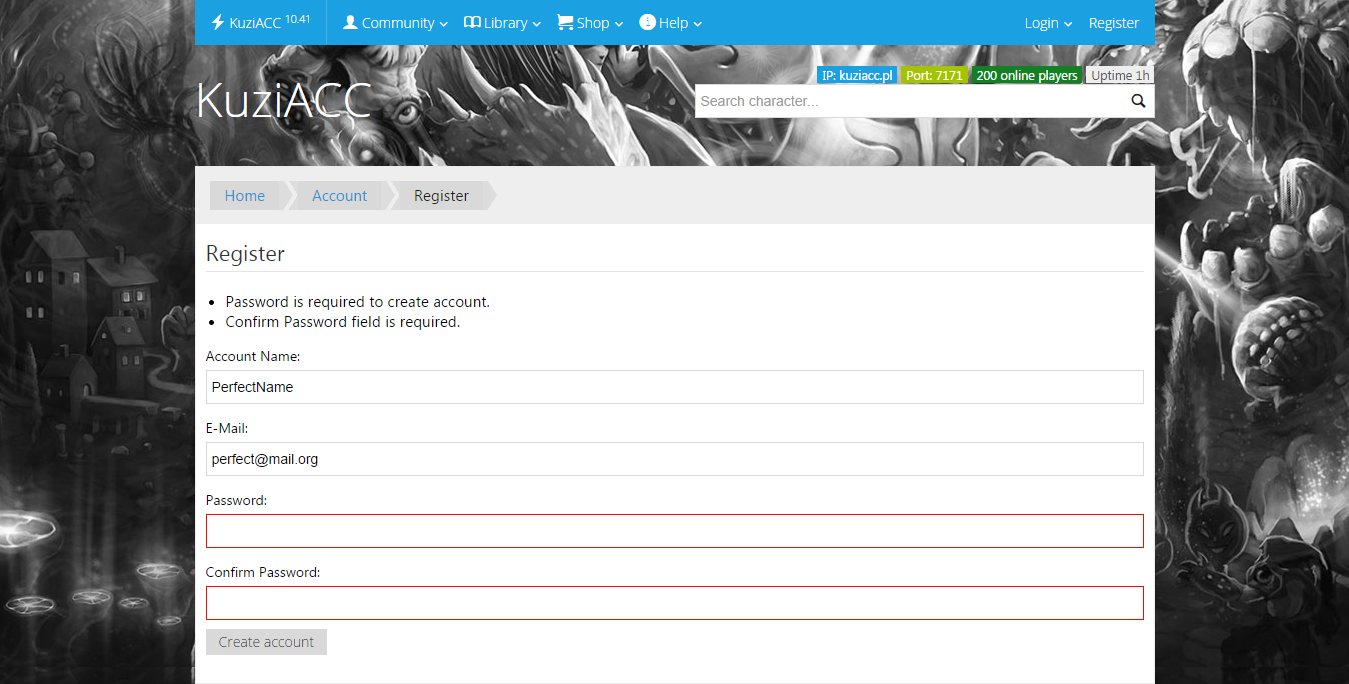Open the Shop menu label
This screenshot has height=684, width=1349.
[593, 23]
